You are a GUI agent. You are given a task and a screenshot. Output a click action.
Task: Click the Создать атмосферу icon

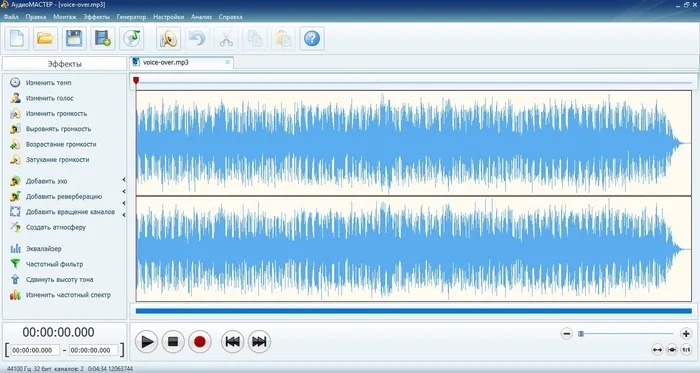15,227
